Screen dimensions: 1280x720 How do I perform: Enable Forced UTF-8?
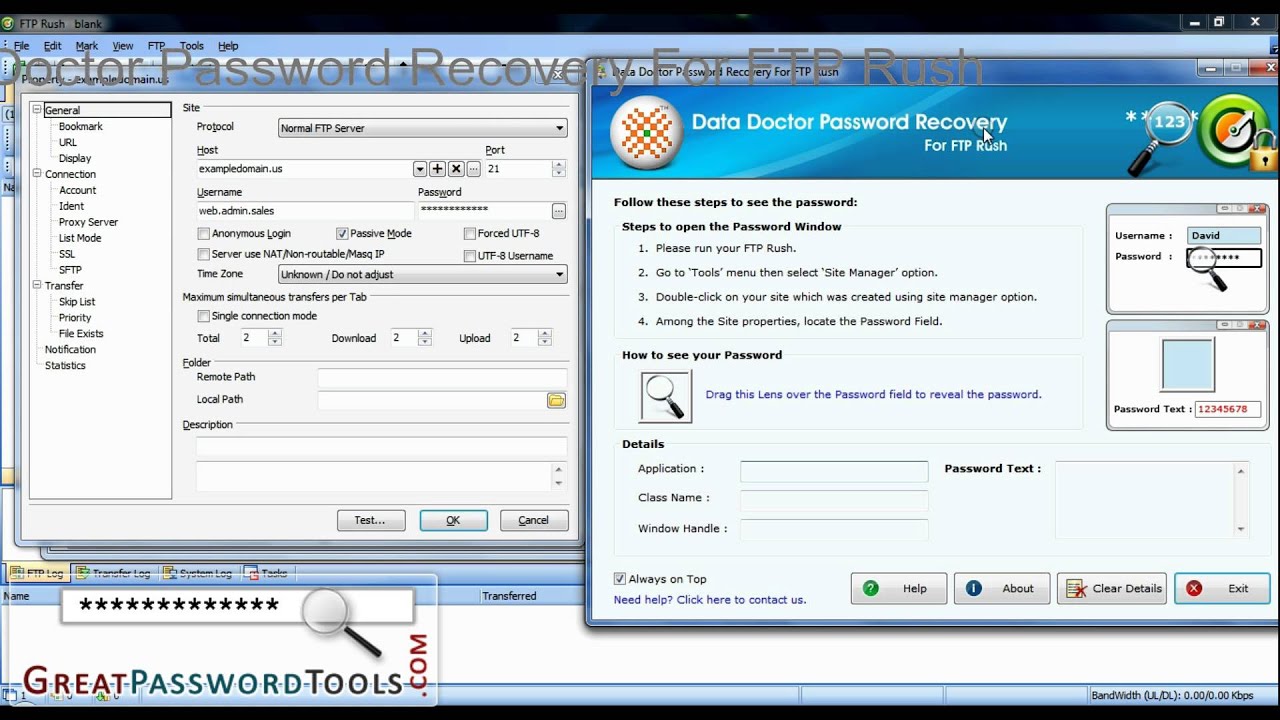pos(470,234)
